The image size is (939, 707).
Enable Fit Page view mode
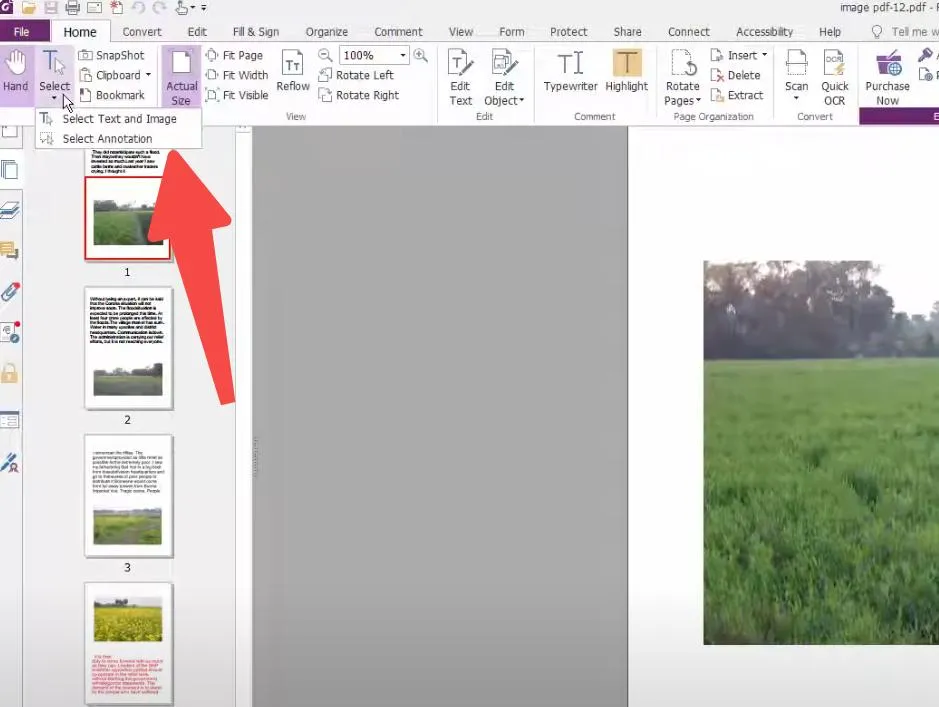click(243, 54)
